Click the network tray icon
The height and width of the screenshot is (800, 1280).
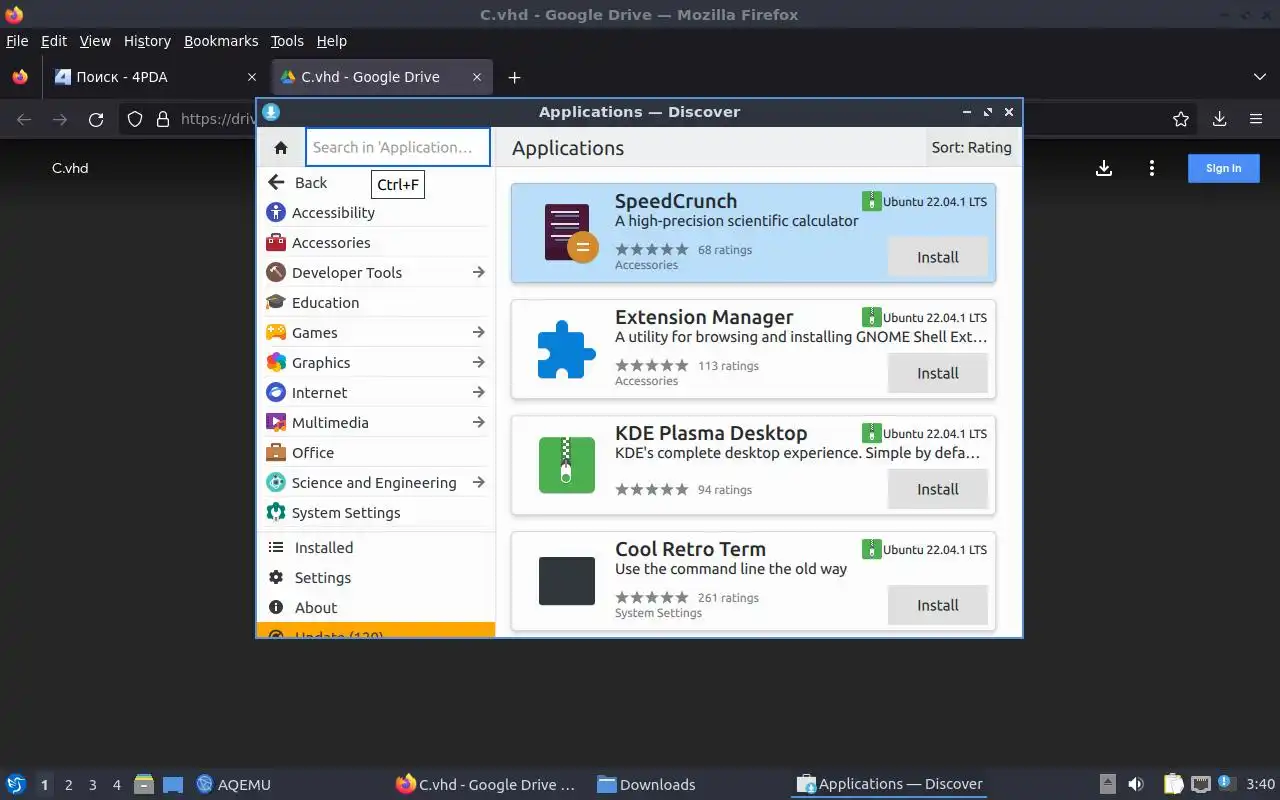1201,785
